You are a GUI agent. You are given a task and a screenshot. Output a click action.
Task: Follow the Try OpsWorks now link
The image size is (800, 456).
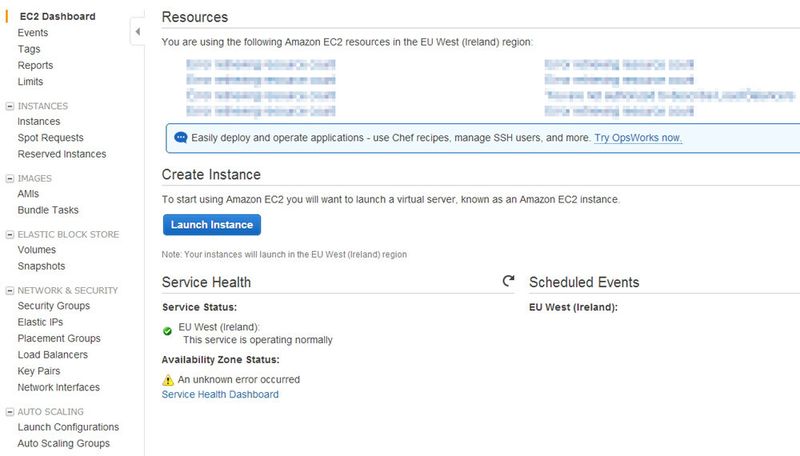click(x=638, y=138)
